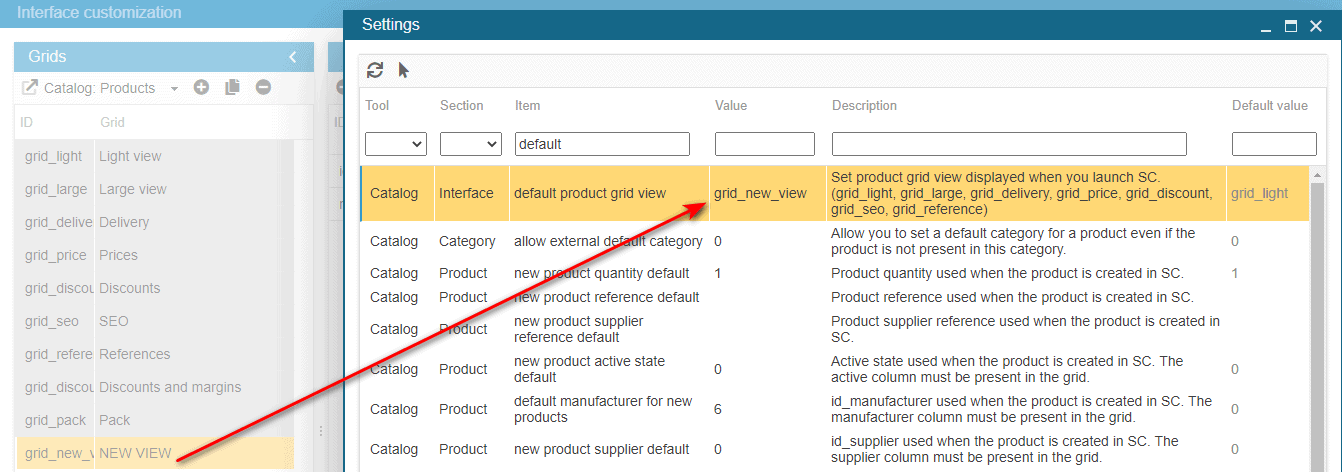Image resolution: width=1342 pixels, height=472 pixels.
Task: Close the Settings dialog
Action: (x=1316, y=26)
